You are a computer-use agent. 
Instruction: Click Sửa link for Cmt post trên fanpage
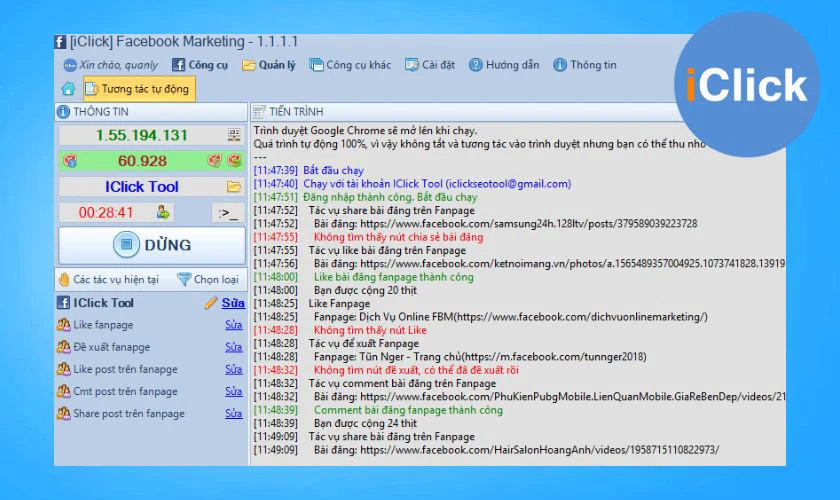(234, 391)
